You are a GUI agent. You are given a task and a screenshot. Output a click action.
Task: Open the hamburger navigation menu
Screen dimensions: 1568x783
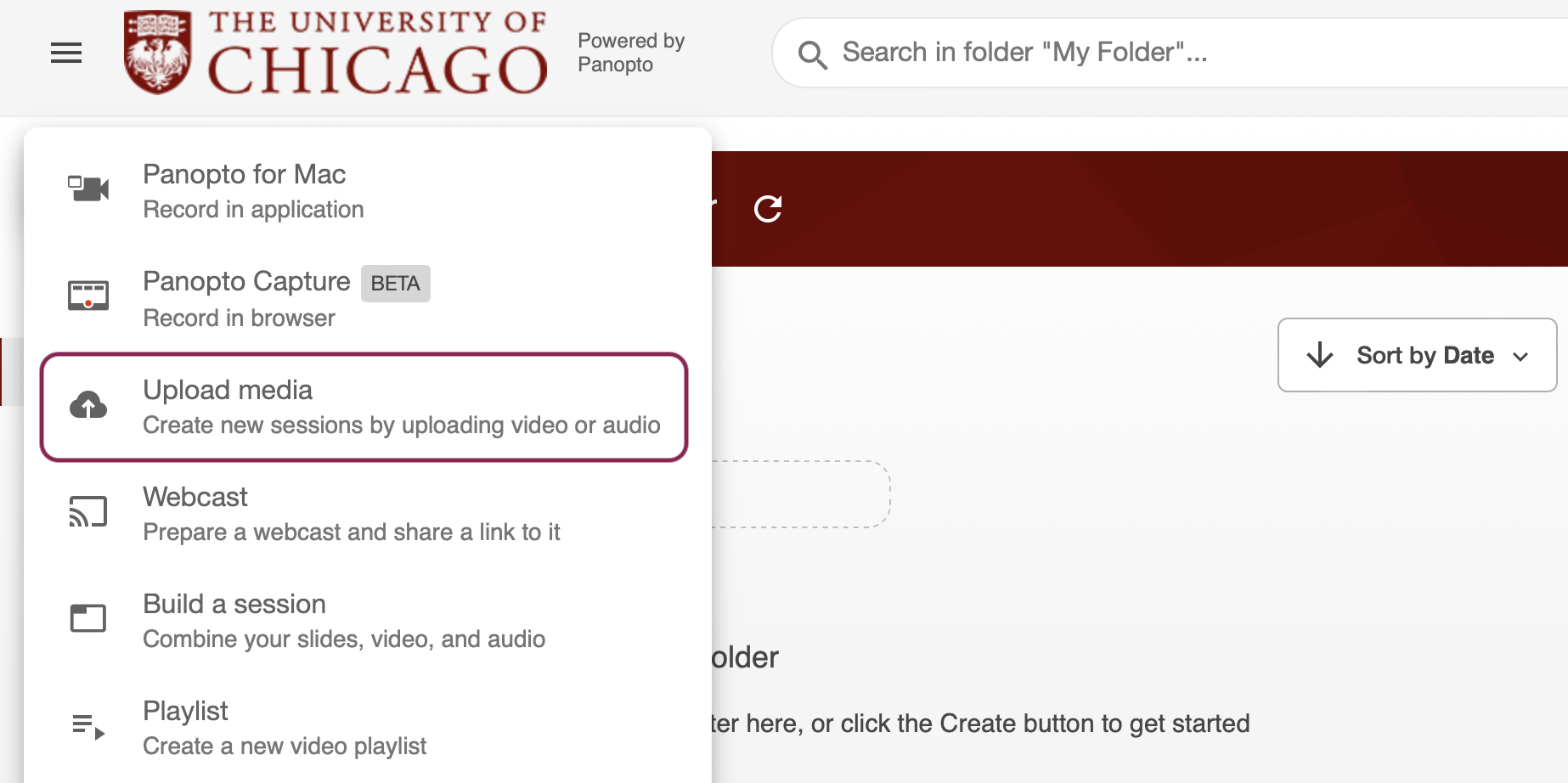tap(66, 54)
